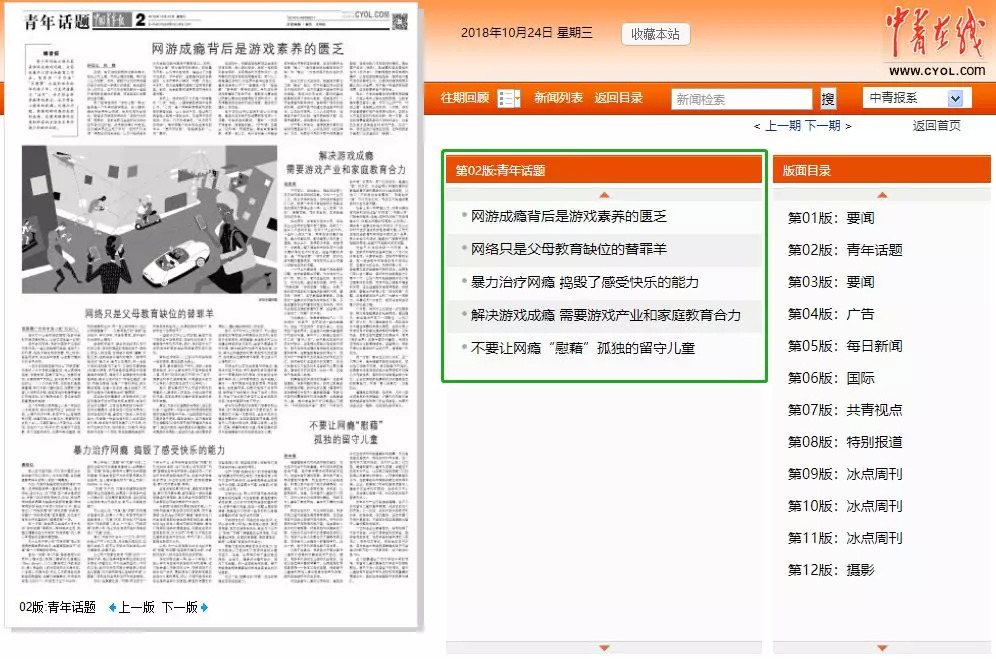Click newspaper headline 网络只是父母教育缺位的替罪羊
Screen dimensions: 996x659
point(149,313)
